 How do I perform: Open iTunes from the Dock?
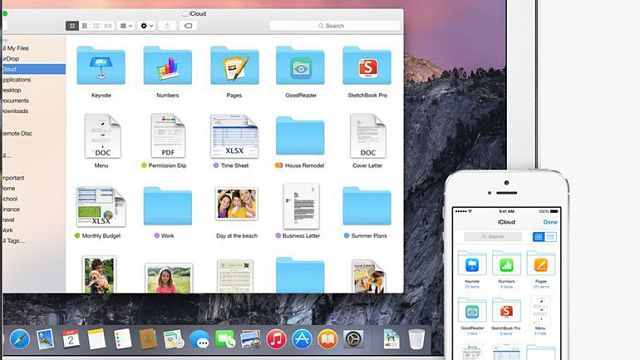[x=276, y=339]
